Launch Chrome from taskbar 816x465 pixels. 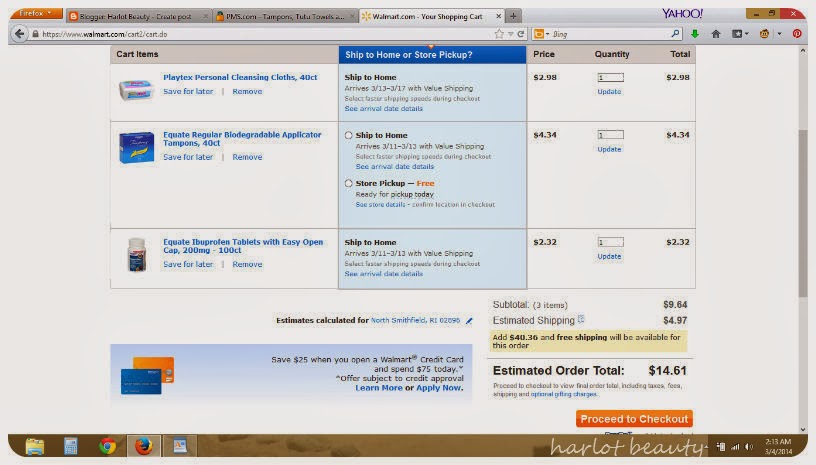(x=108, y=446)
